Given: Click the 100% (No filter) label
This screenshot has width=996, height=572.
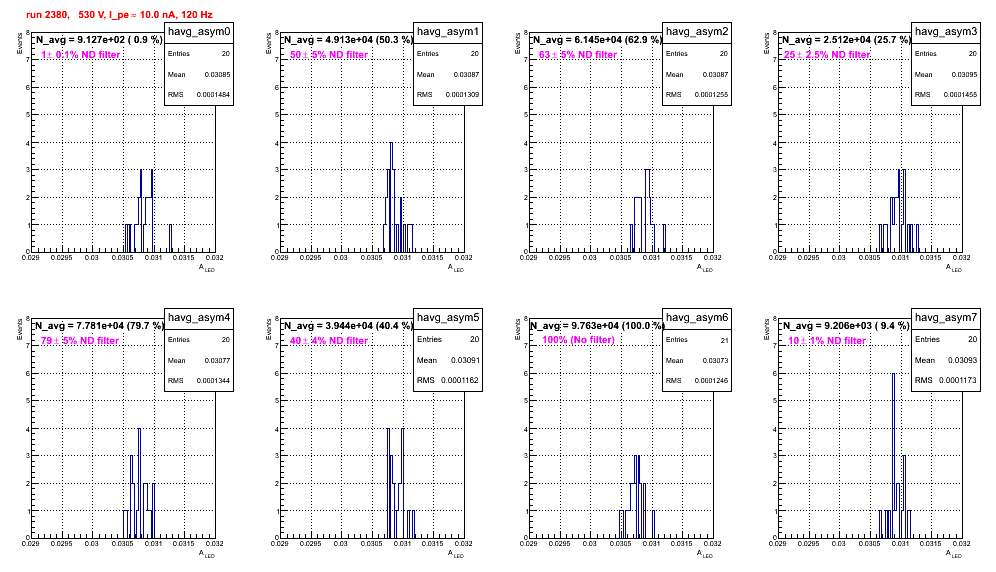Looking at the screenshot, I should (x=579, y=340).
